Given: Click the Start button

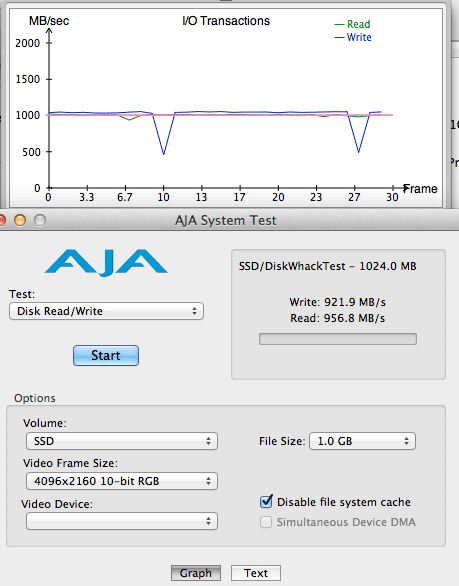Looking at the screenshot, I should [106, 355].
